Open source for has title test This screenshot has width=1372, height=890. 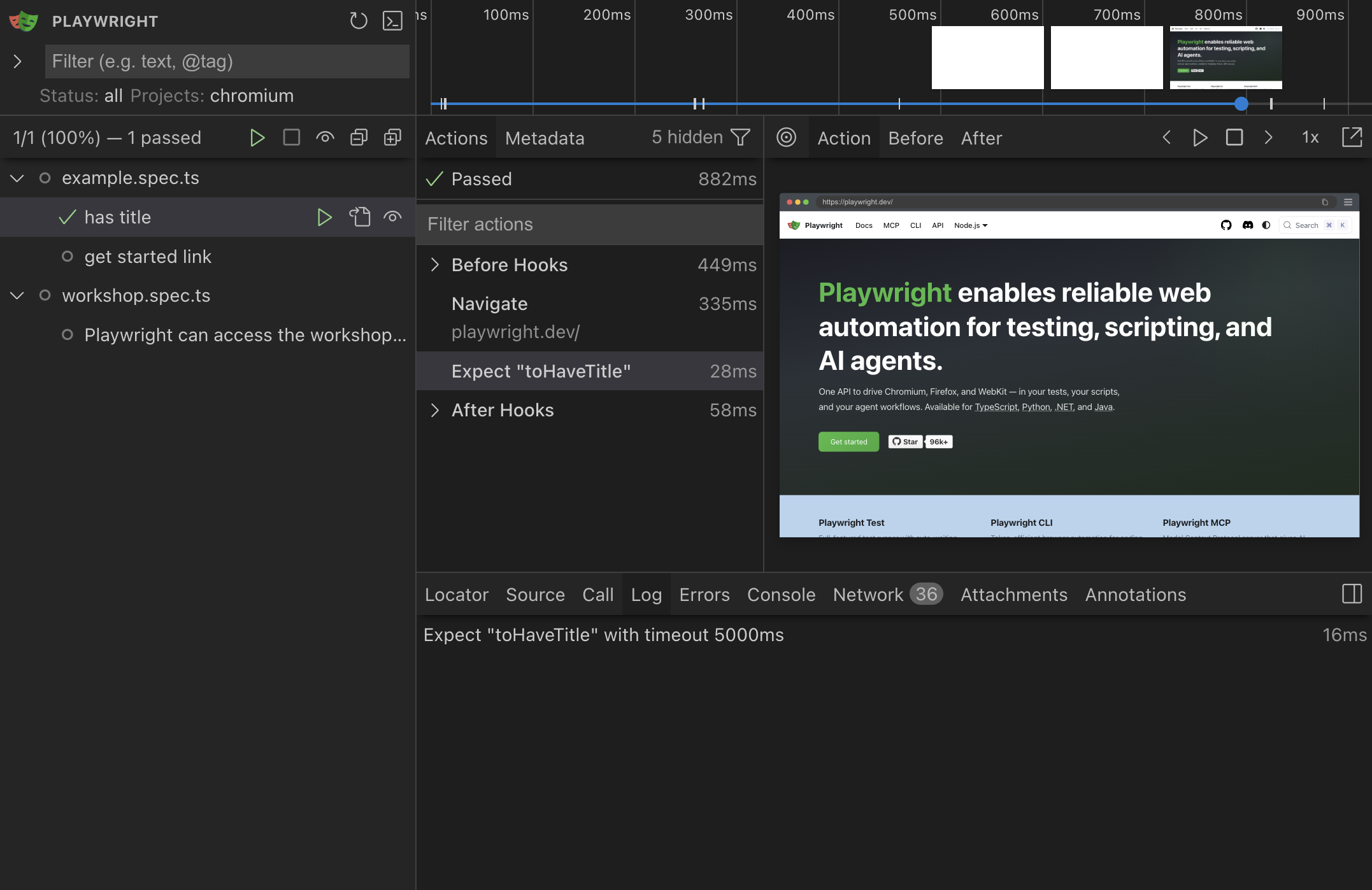click(359, 217)
